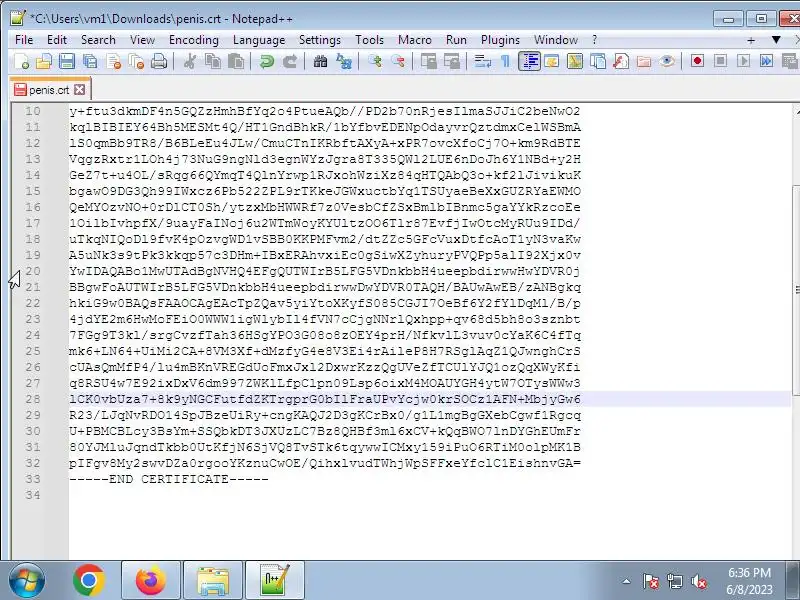Print the document via printer icon
Image resolution: width=800 pixels, height=600 pixels.
tap(159, 62)
